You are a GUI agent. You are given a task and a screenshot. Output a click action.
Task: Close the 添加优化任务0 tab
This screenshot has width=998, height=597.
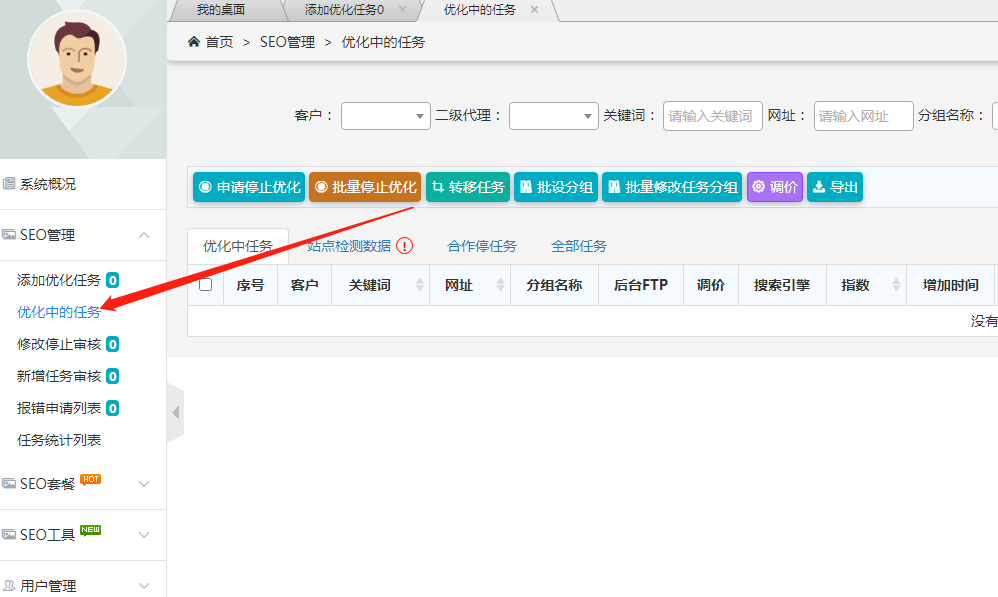coord(402,10)
